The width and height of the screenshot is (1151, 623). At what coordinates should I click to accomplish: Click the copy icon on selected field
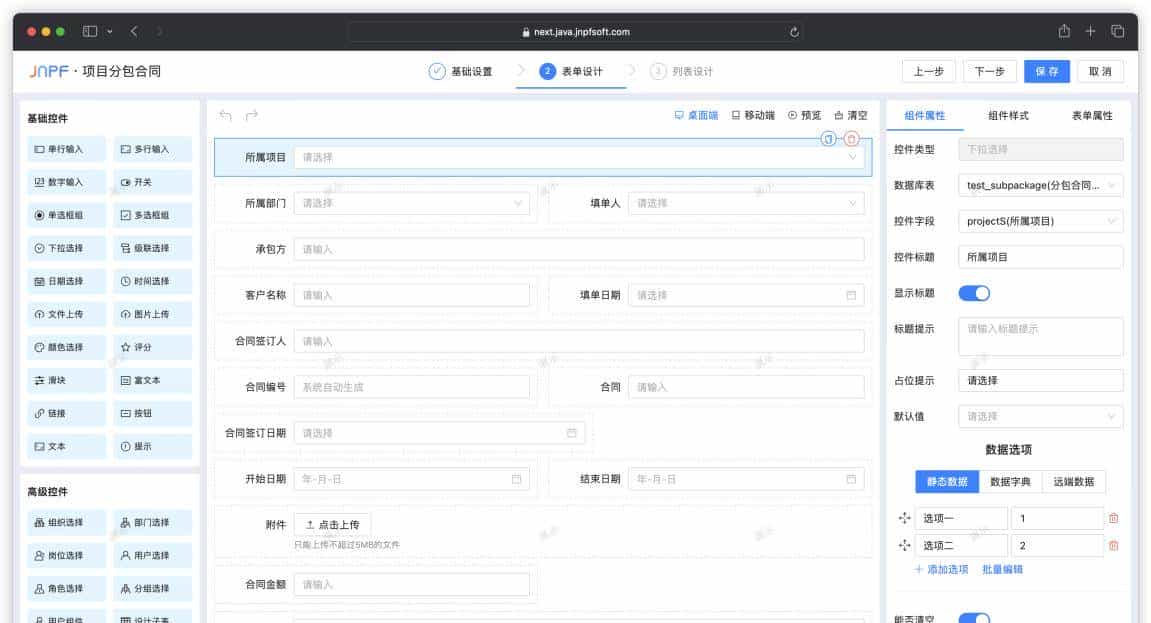pyautogui.click(x=828, y=139)
